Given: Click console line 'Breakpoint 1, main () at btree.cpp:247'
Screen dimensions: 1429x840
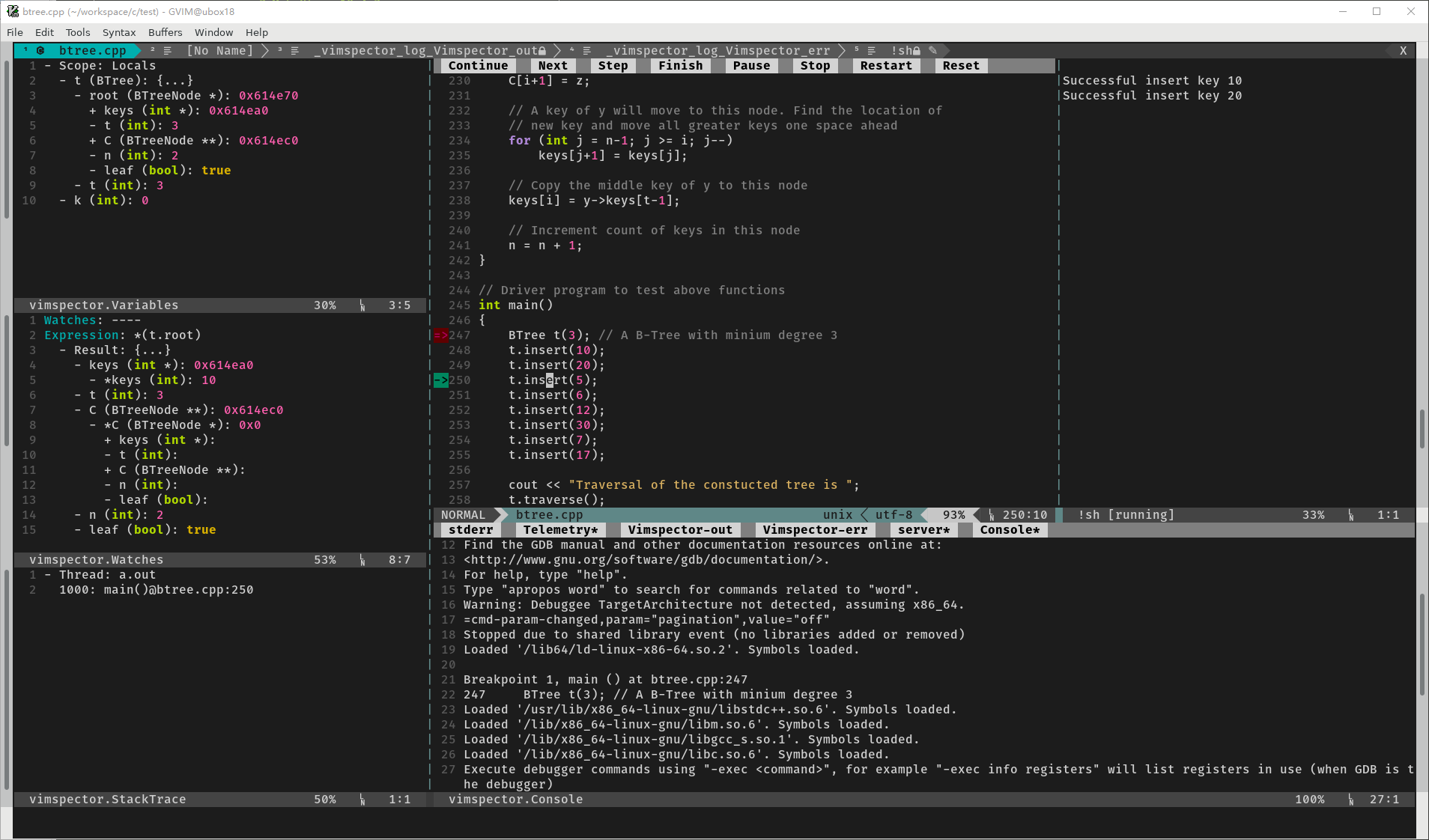Looking at the screenshot, I should pos(605,680).
